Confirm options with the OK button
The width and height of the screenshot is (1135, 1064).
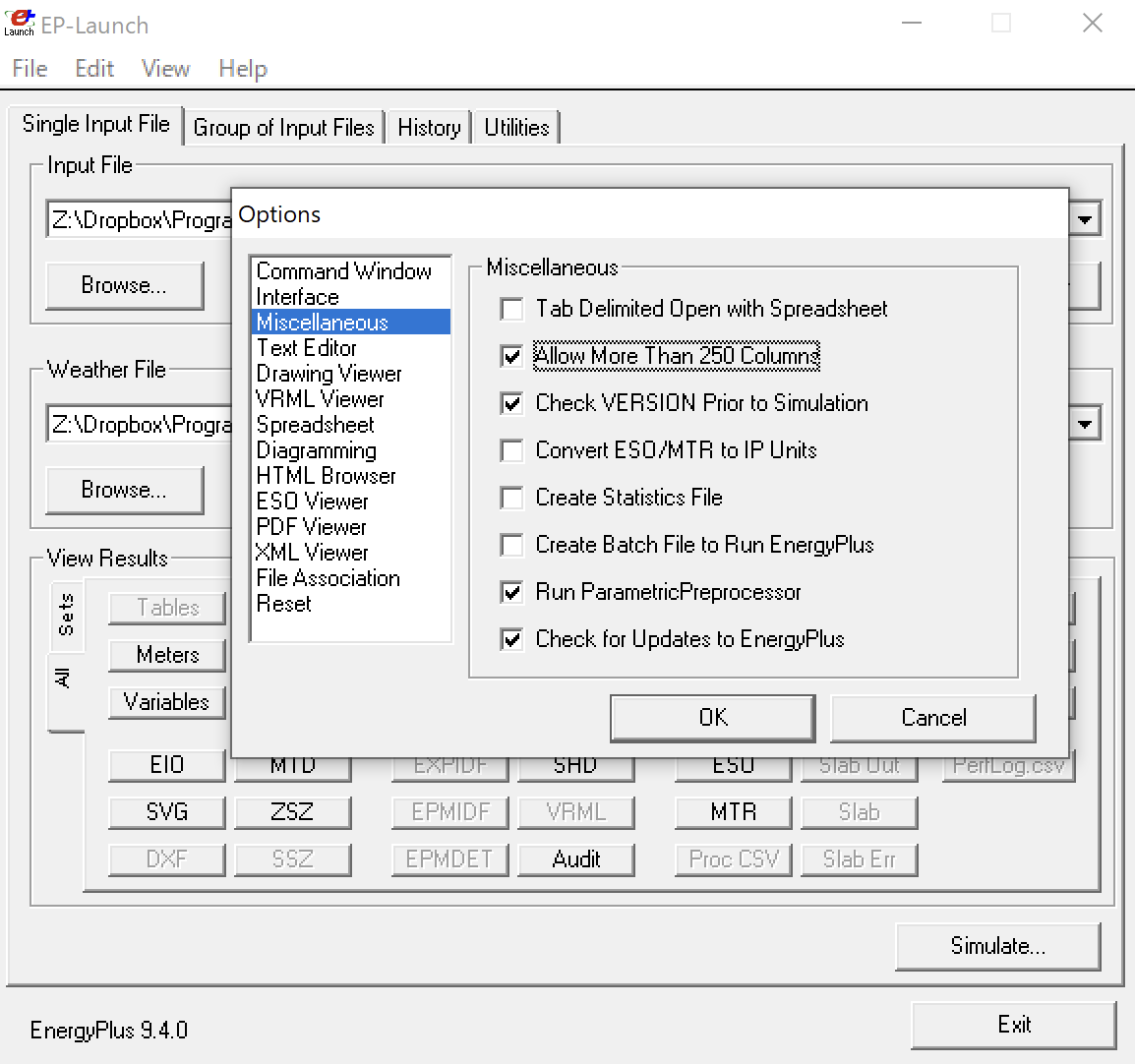[713, 718]
